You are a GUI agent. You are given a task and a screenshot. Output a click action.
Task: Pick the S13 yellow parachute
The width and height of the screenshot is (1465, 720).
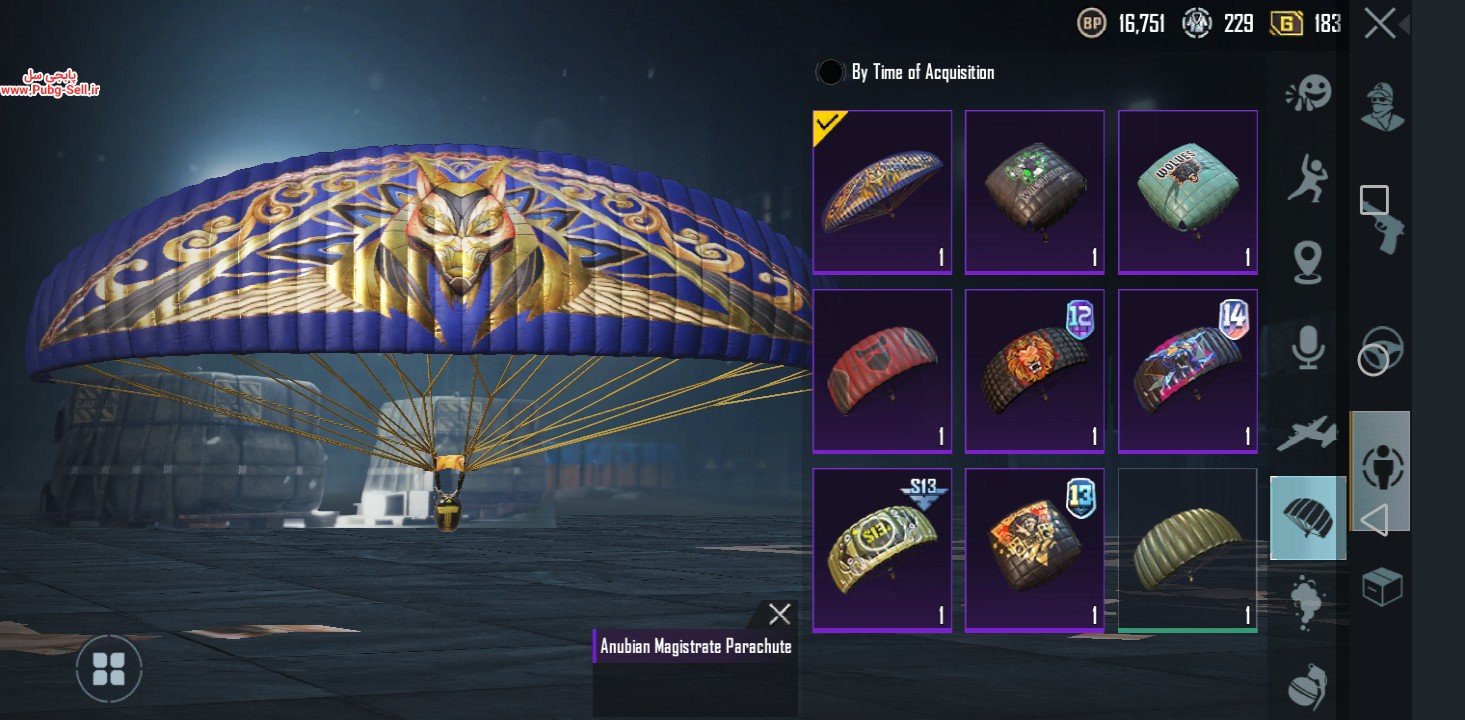point(882,550)
